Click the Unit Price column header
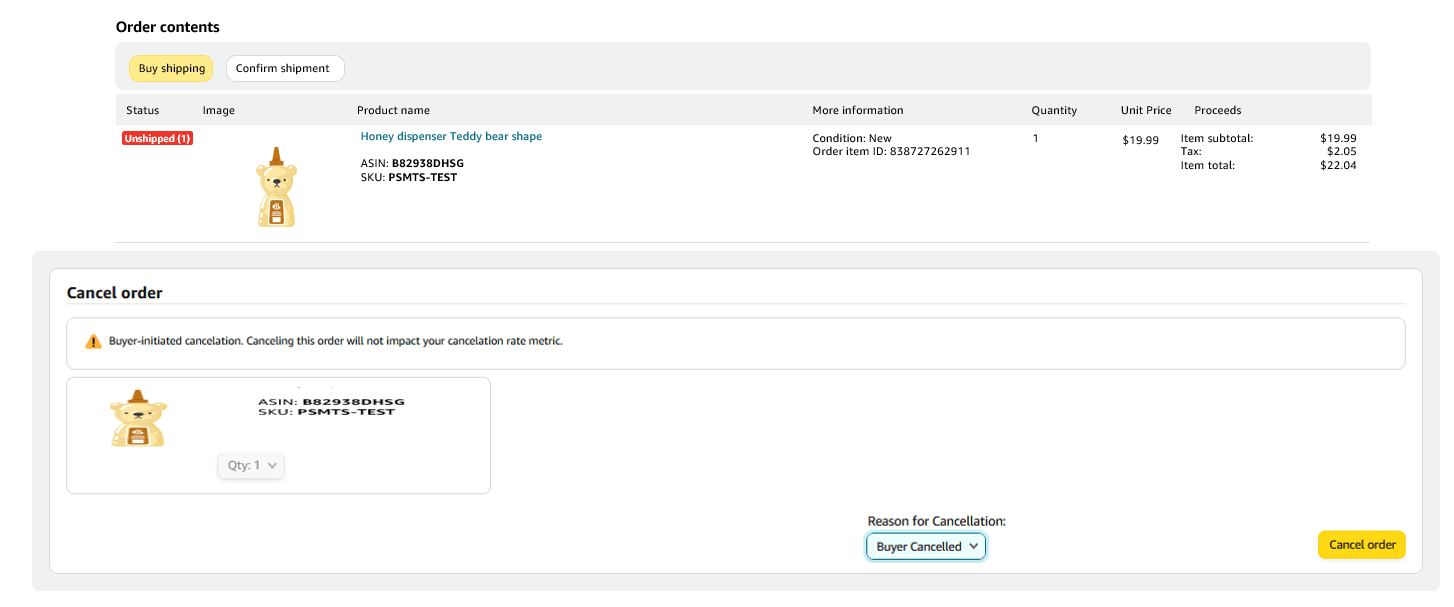 point(1145,111)
